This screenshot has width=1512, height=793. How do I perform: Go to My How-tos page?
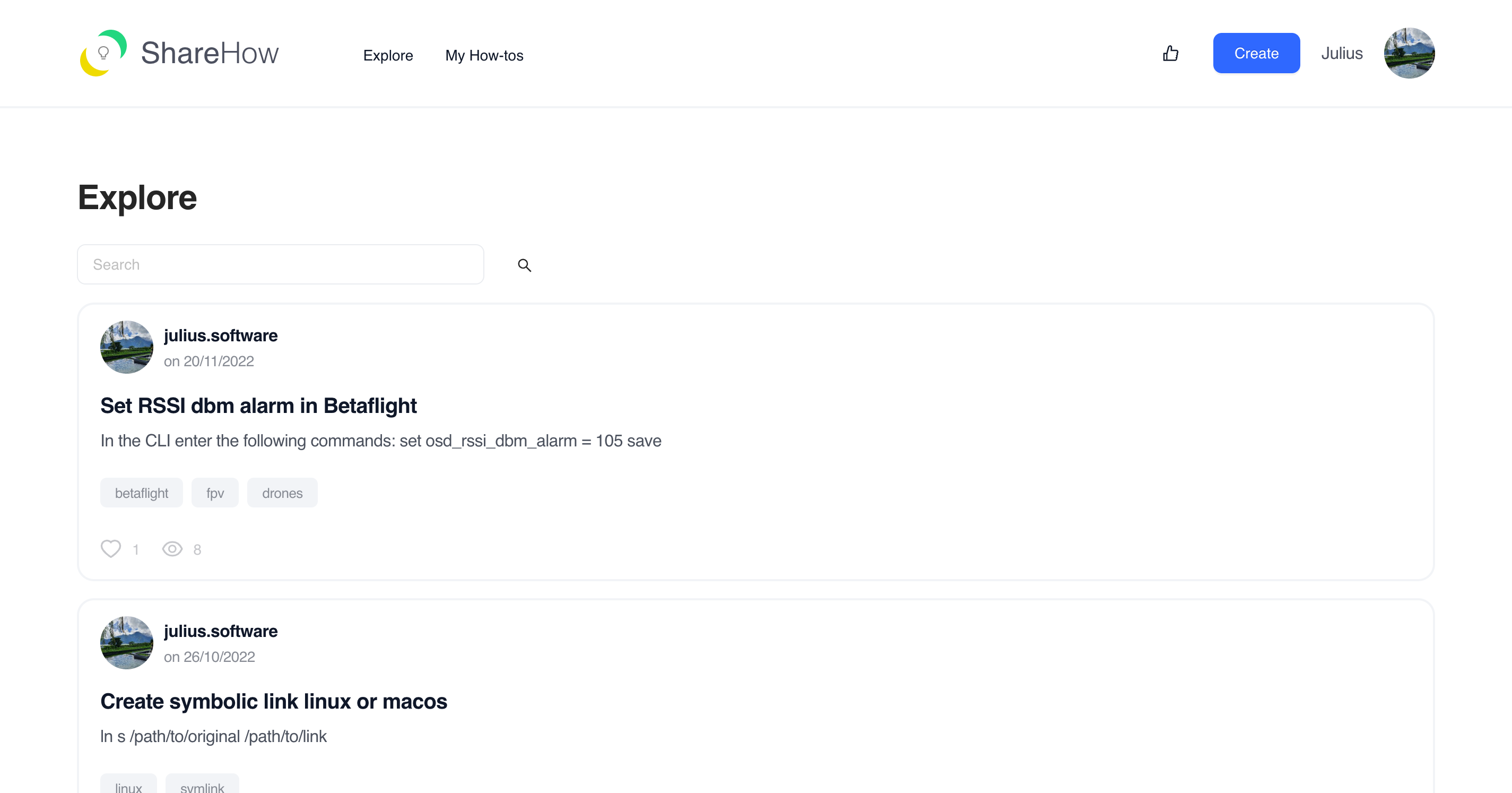484,55
